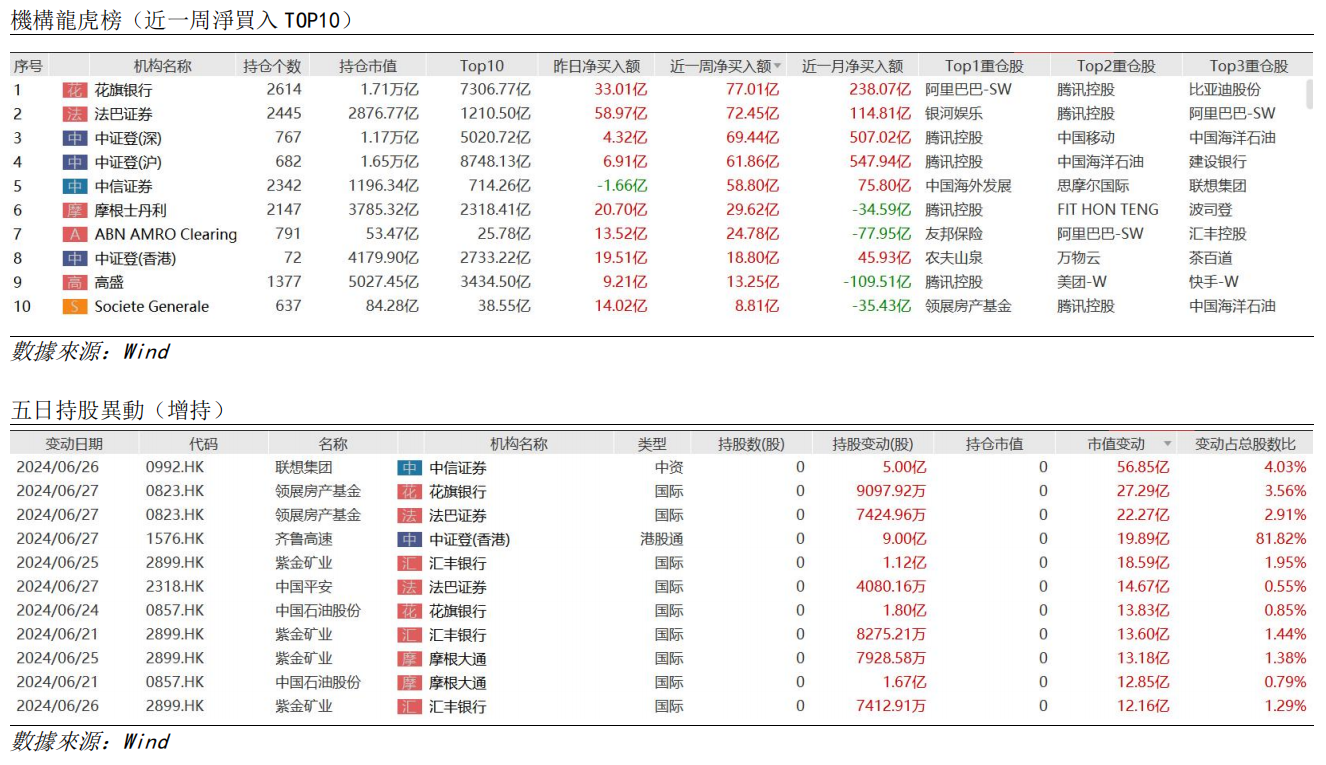Click the 56.85亿 market value change
The height and width of the screenshot is (765, 1326).
(x=1143, y=468)
